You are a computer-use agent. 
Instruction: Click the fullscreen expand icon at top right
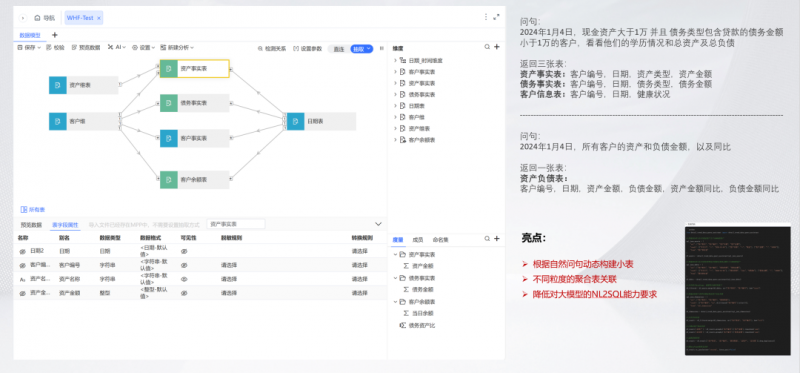(x=496, y=17)
